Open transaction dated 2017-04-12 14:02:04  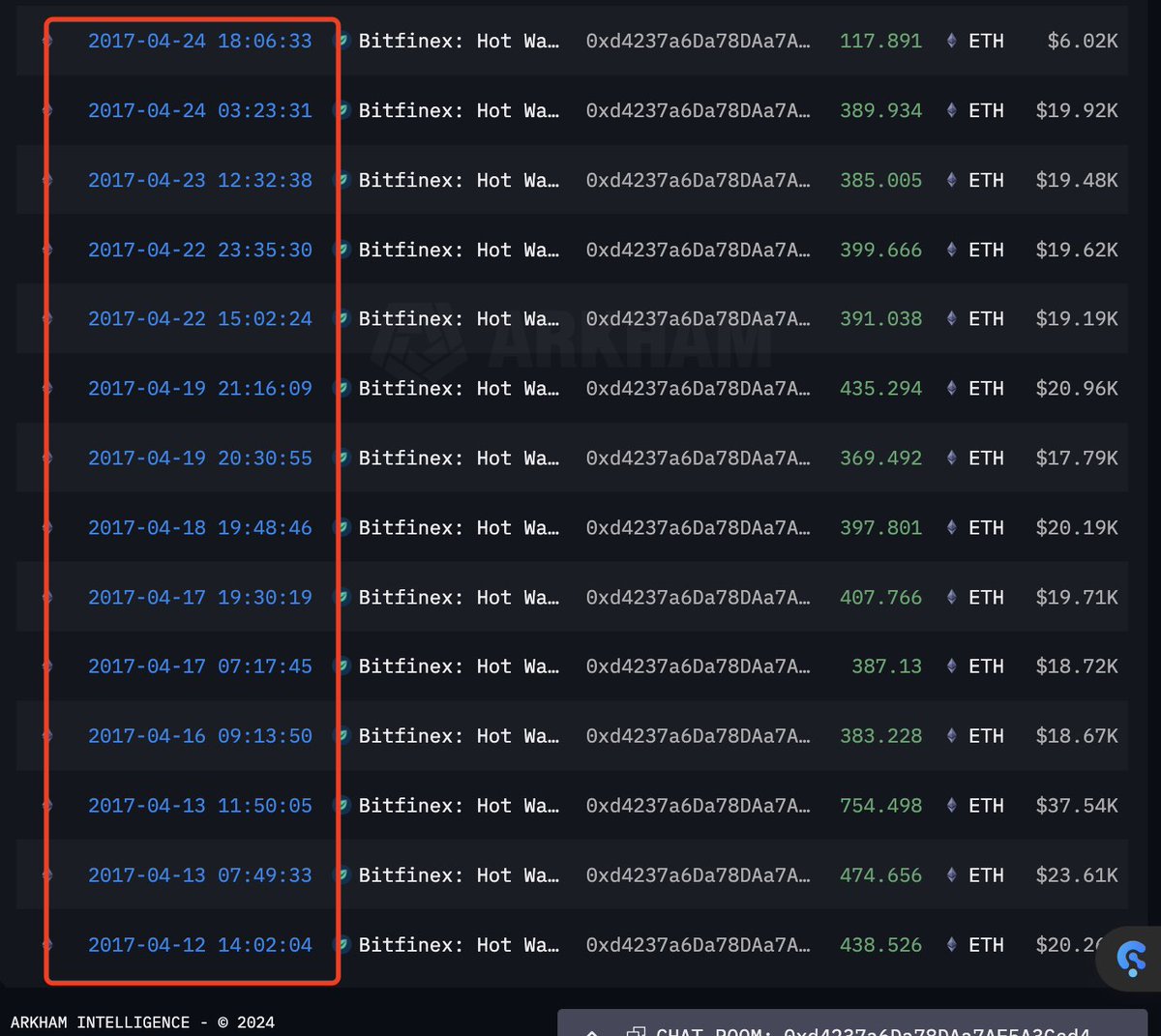(200, 944)
